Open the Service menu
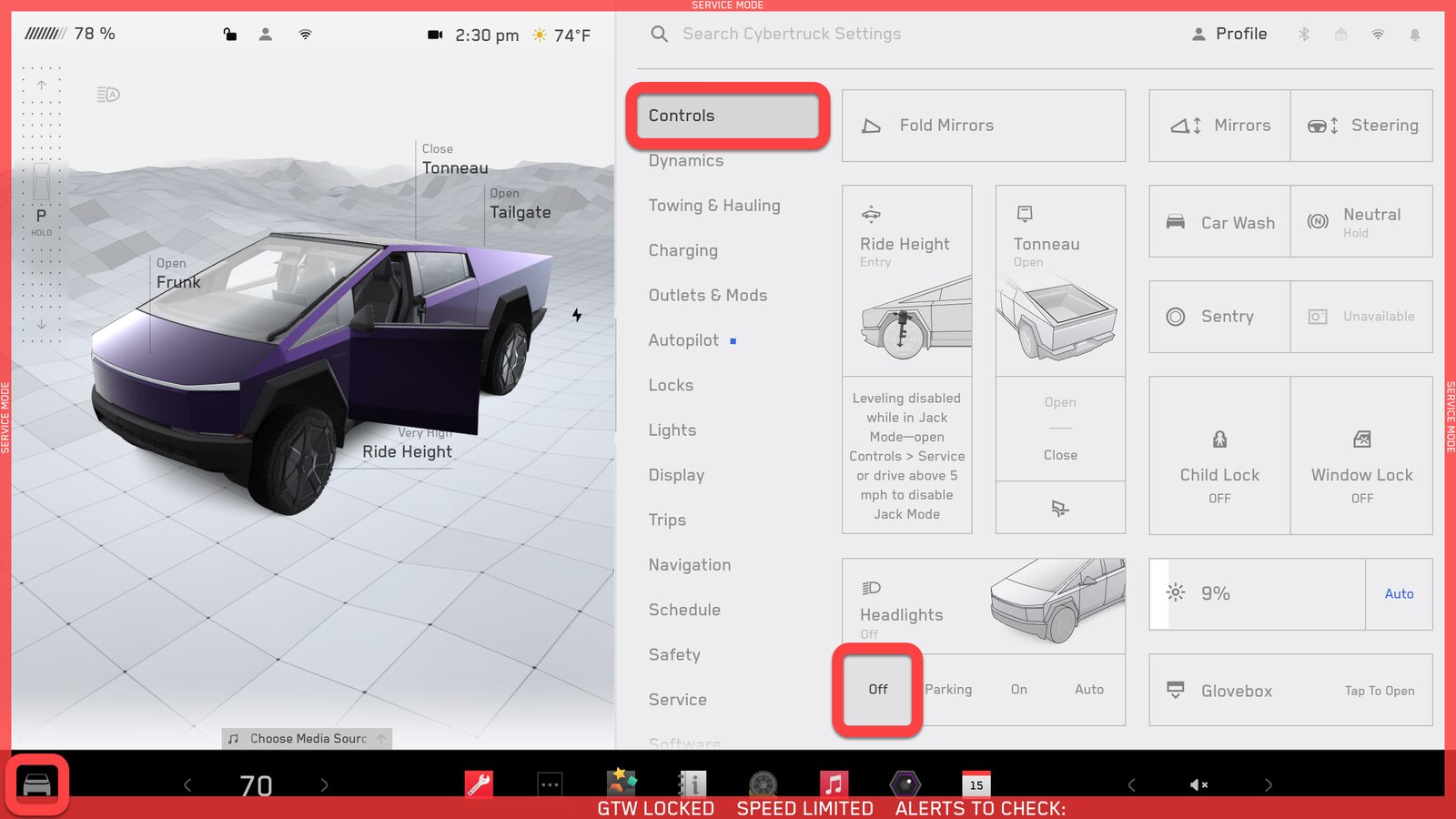The width and height of the screenshot is (1456, 819). 677,700
